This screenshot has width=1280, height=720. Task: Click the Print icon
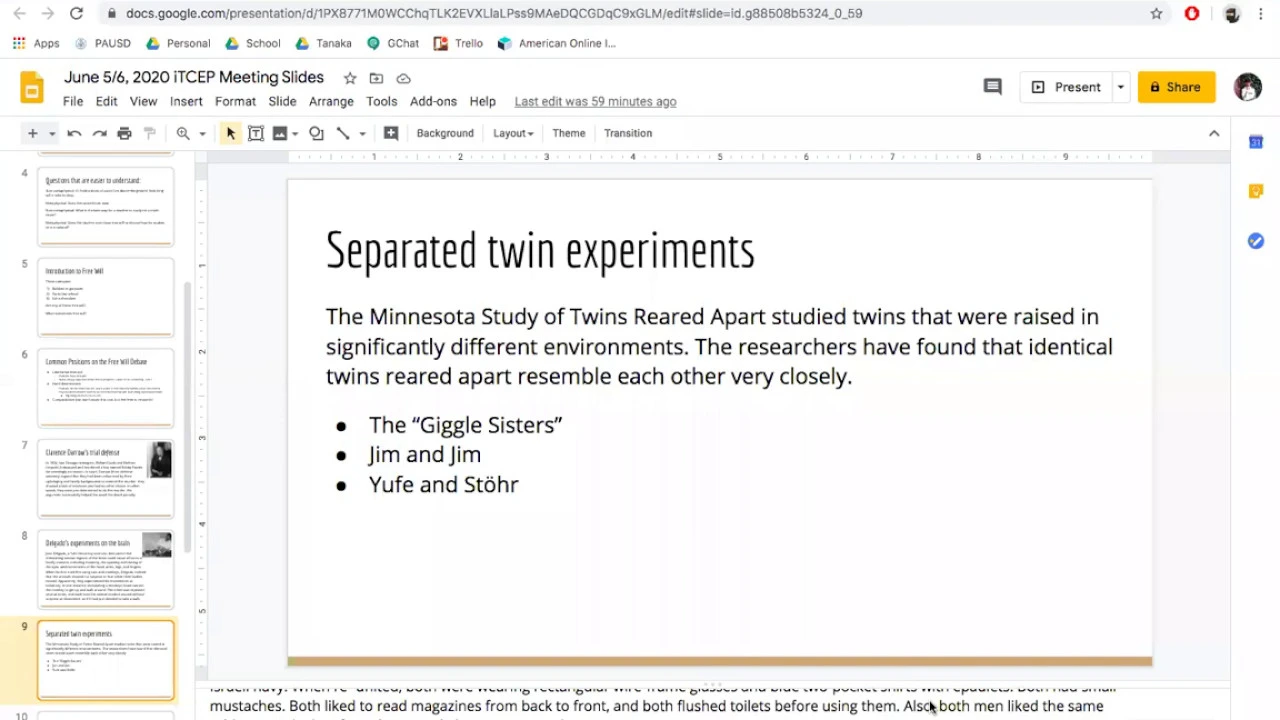click(x=124, y=133)
